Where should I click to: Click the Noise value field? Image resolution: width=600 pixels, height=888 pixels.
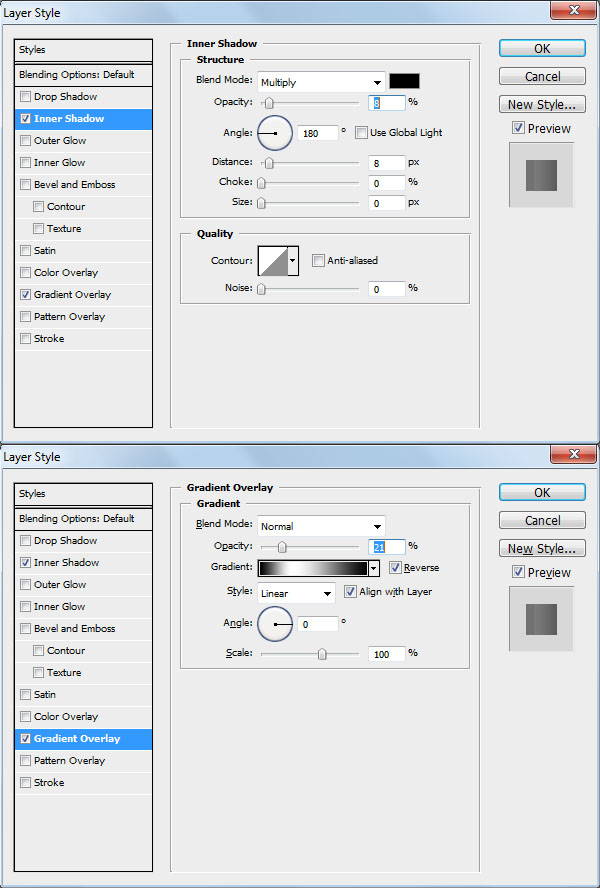[x=387, y=289]
